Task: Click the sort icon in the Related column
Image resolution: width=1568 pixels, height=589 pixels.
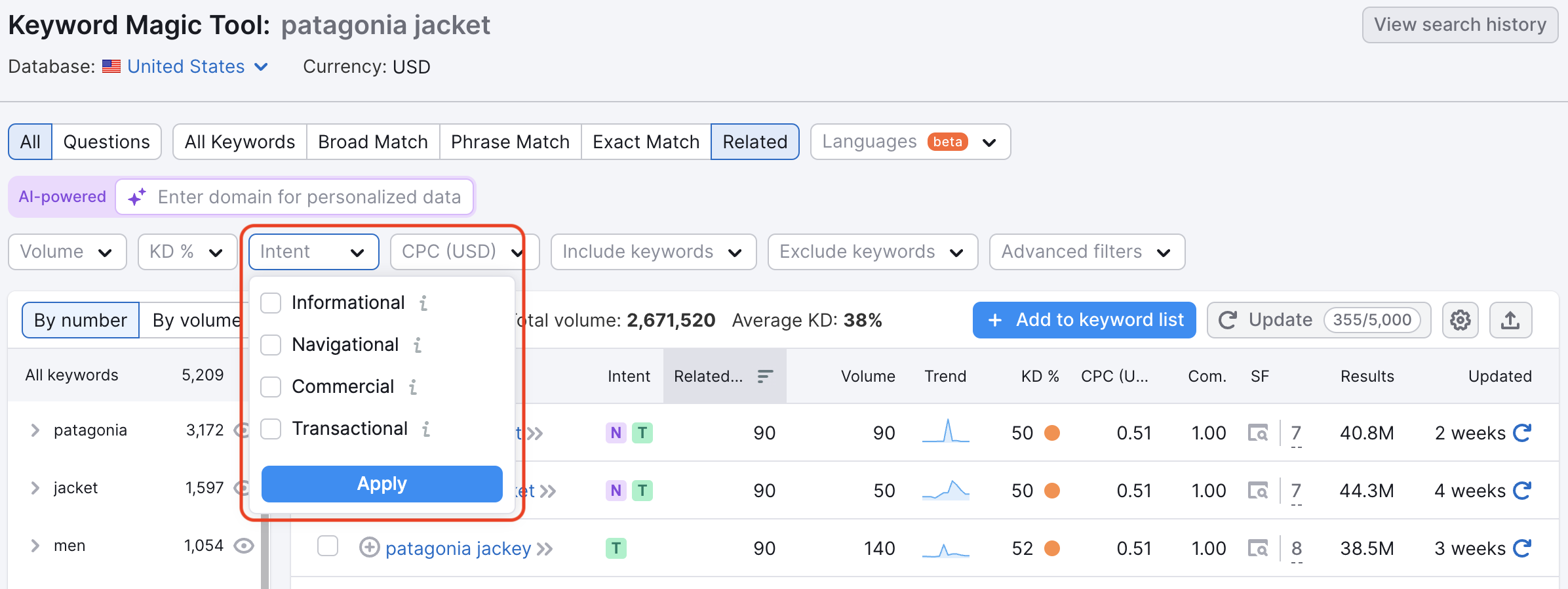Action: tap(765, 376)
